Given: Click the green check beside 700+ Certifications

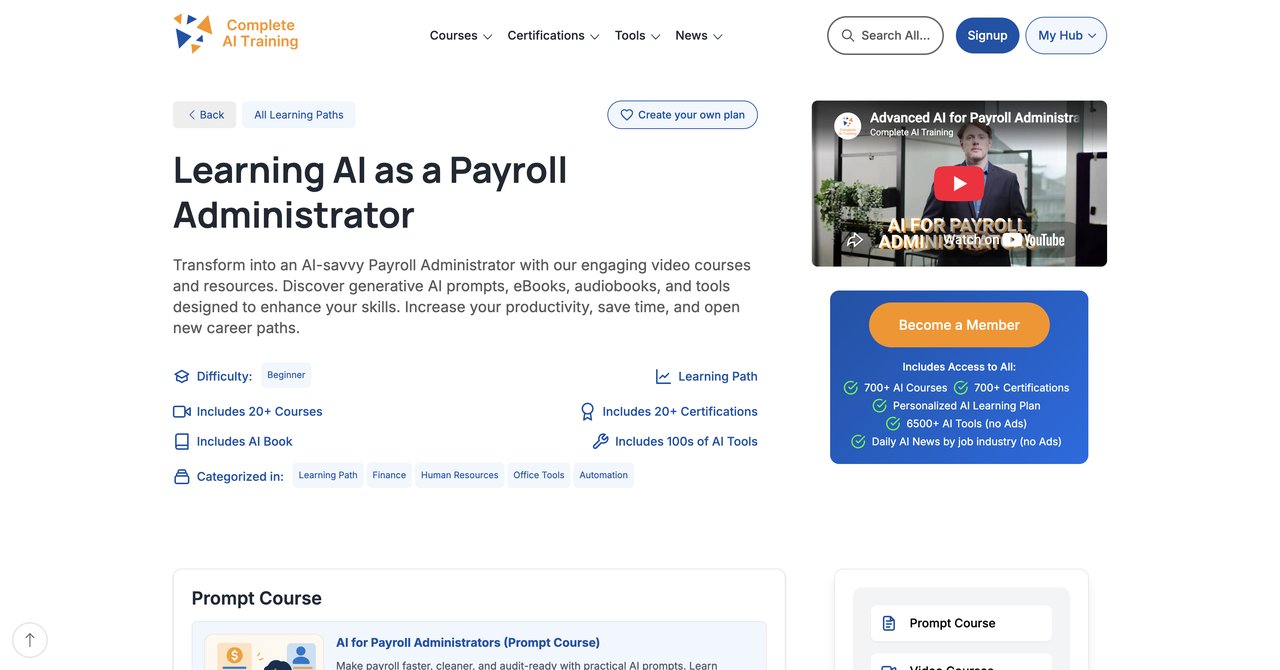Looking at the screenshot, I should (x=961, y=388).
